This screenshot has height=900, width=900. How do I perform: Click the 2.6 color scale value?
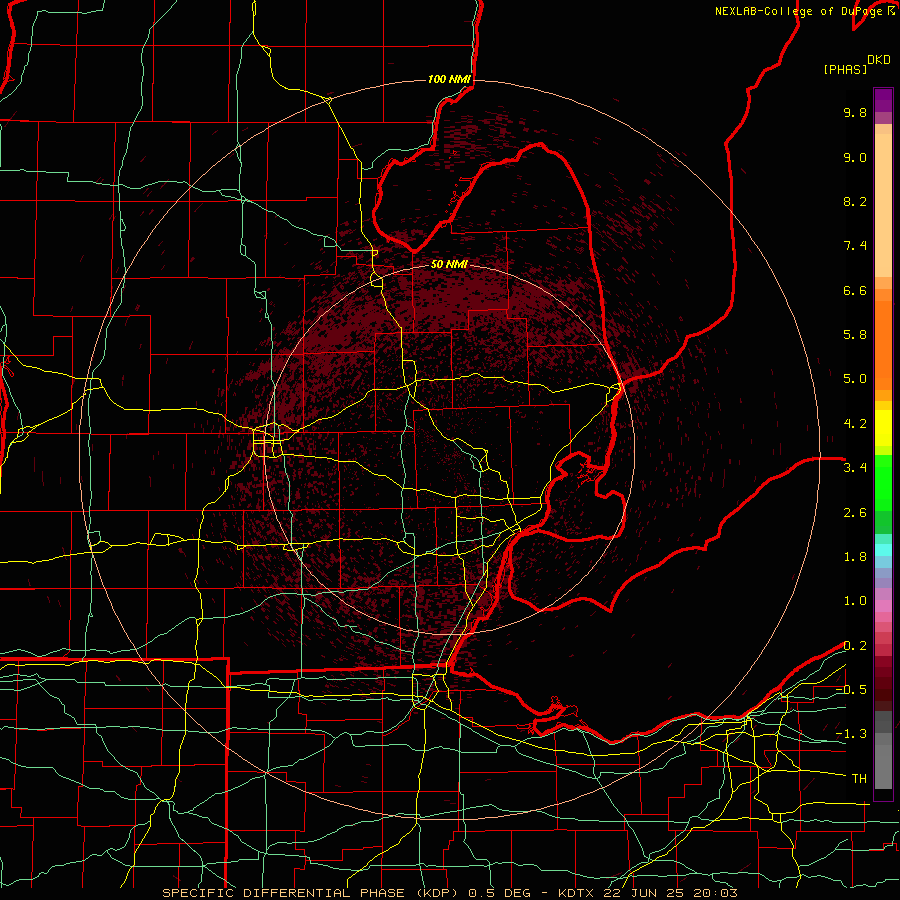(x=855, y=513)
